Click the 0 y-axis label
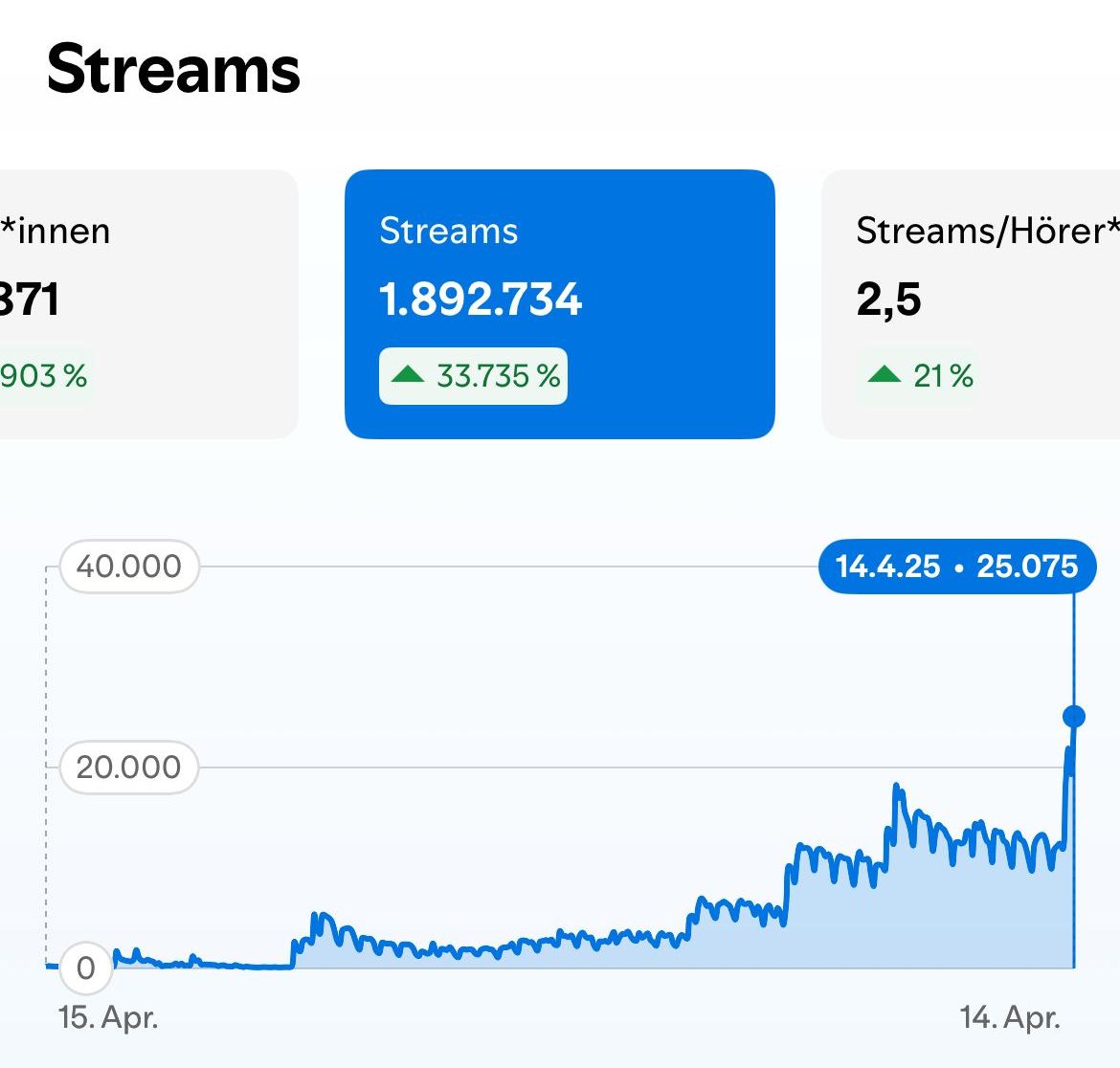1120x1068 pixels. click(x=86, y=968)
